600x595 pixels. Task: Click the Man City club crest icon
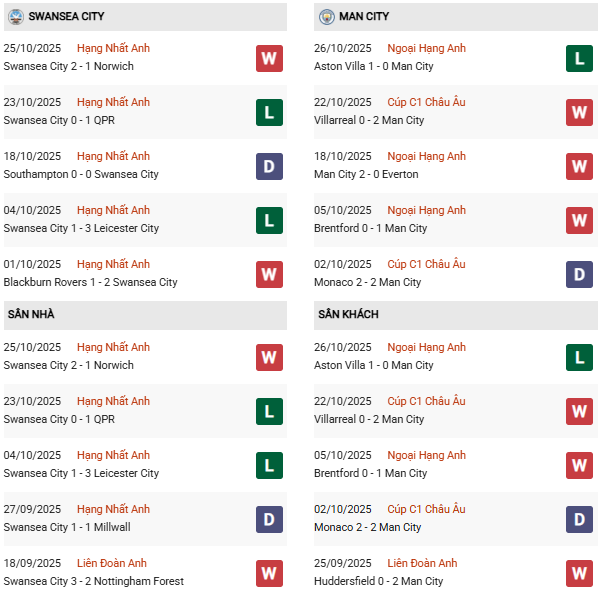point(327,17)
